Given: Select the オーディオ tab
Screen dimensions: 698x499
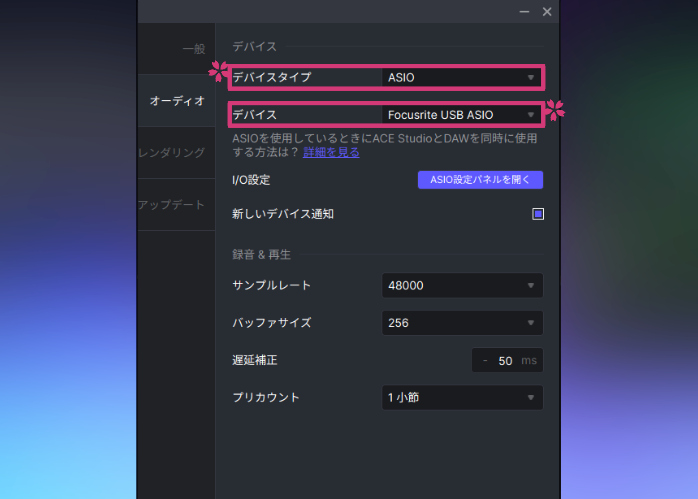Looking at the screenshot, I should pos(177,101).
